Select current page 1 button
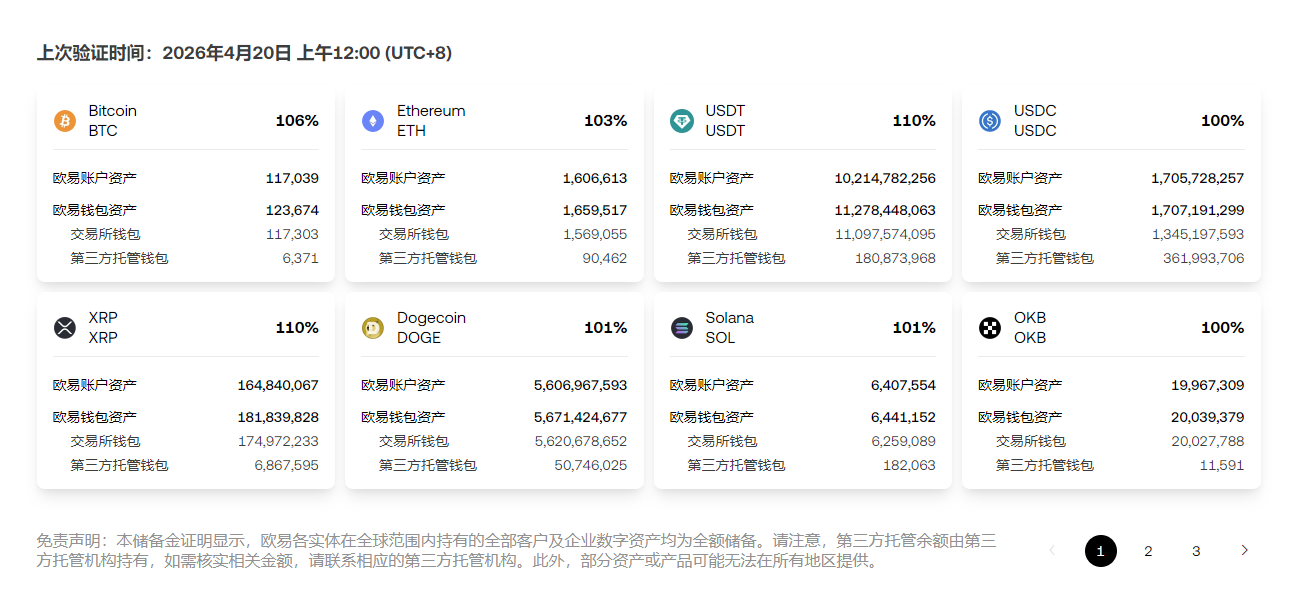1305x594 pixels. 1101,551
